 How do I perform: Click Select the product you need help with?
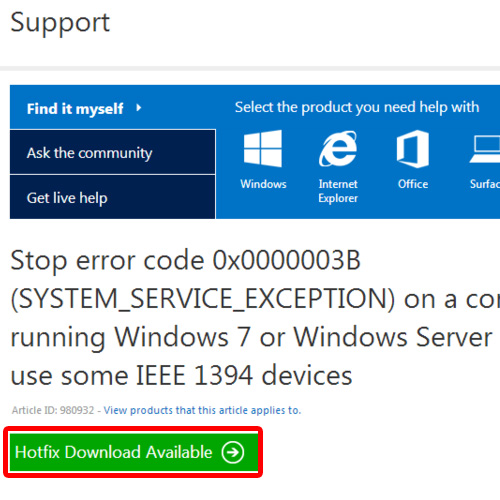coord(357,107)
